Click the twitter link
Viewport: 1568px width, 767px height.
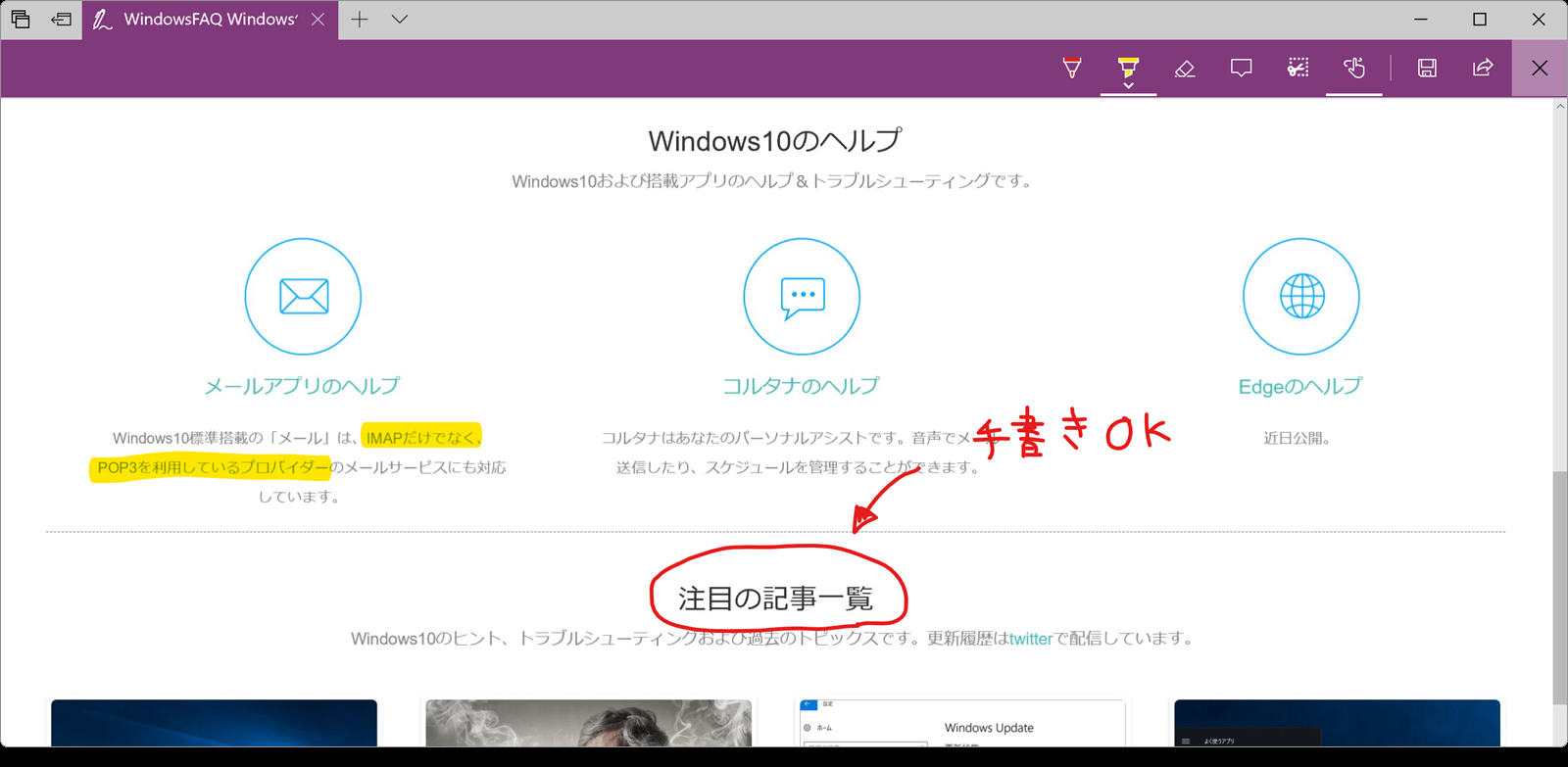point(1030,639)
